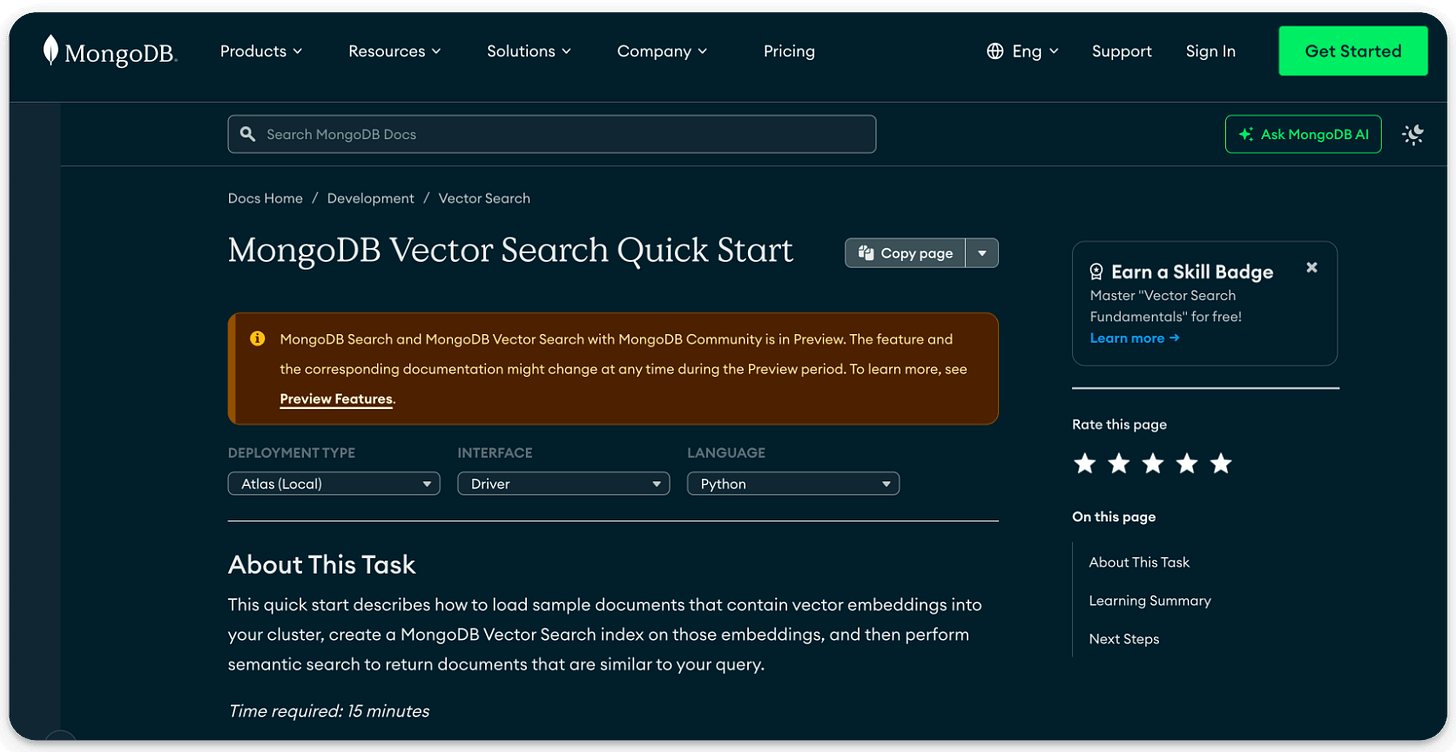Click the Time required: 15 minutes text

(x=329, y=711)
